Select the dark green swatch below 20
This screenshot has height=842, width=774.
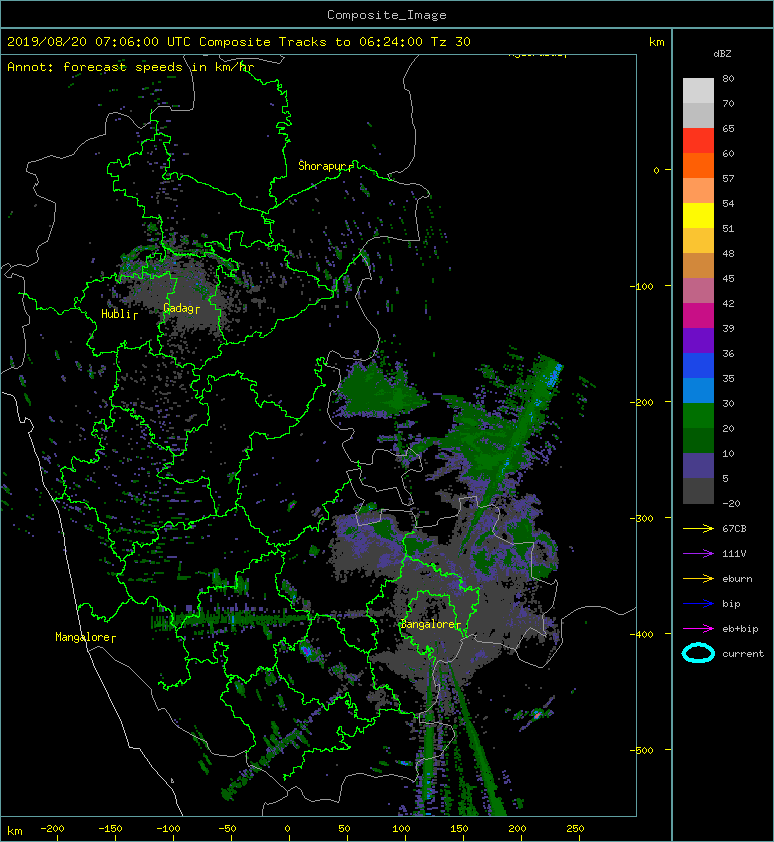(698, 440)
